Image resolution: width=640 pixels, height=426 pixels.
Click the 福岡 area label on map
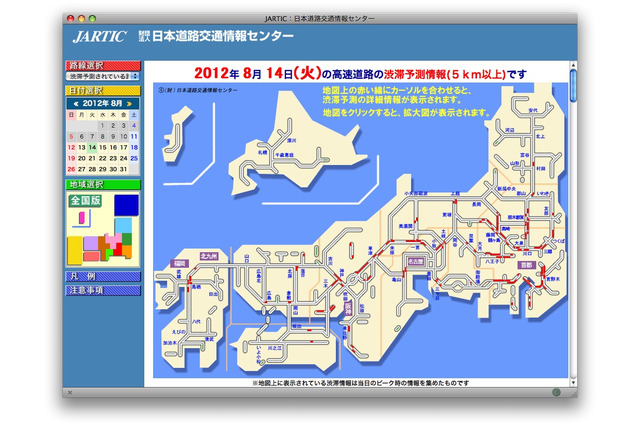[180, 264]
